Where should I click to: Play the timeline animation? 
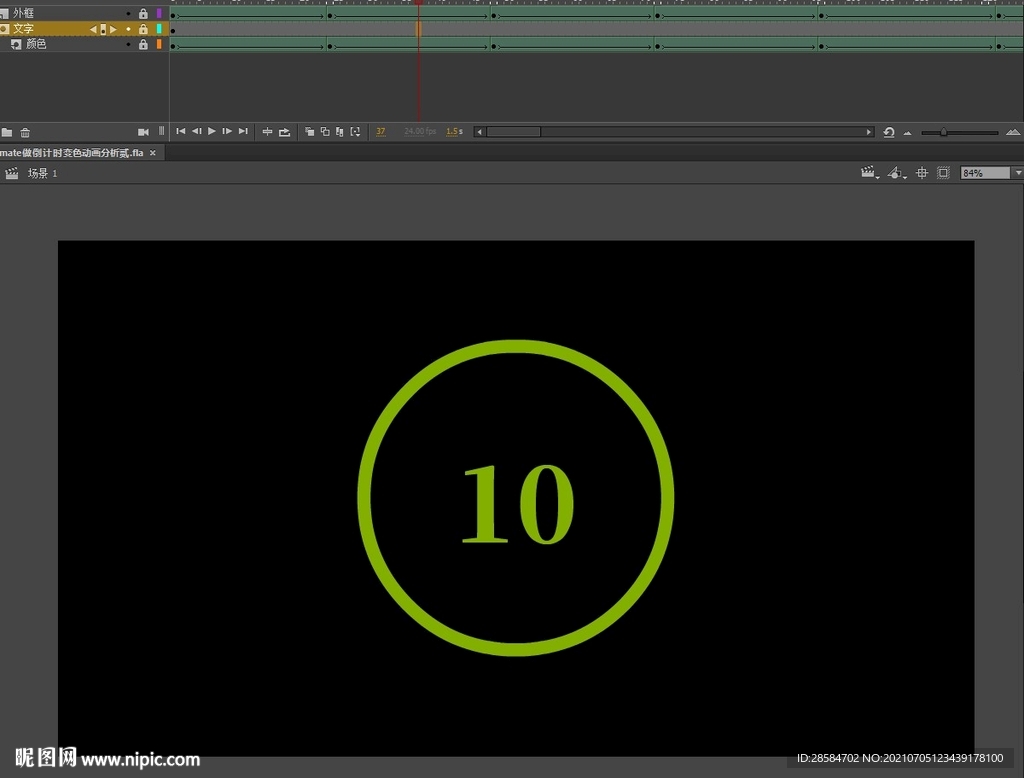(x=212, y=131)
